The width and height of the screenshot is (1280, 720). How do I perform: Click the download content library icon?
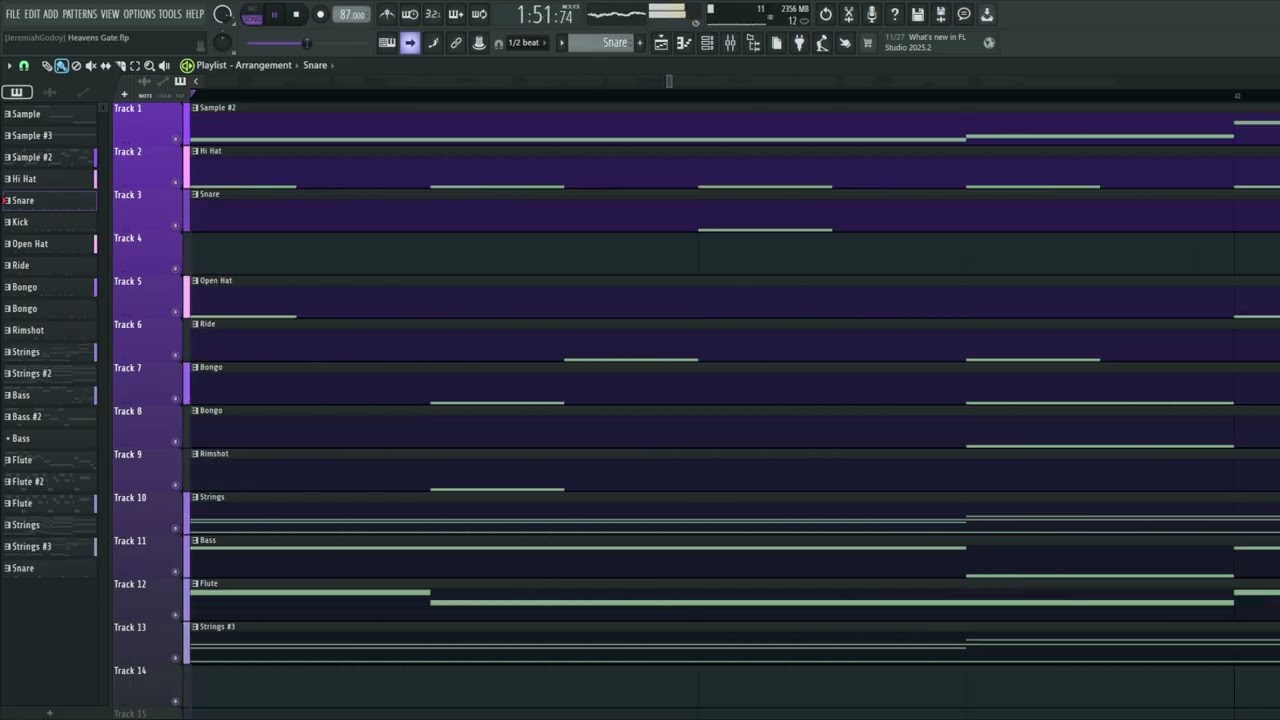pyautogui.click(x=987, y=14)
